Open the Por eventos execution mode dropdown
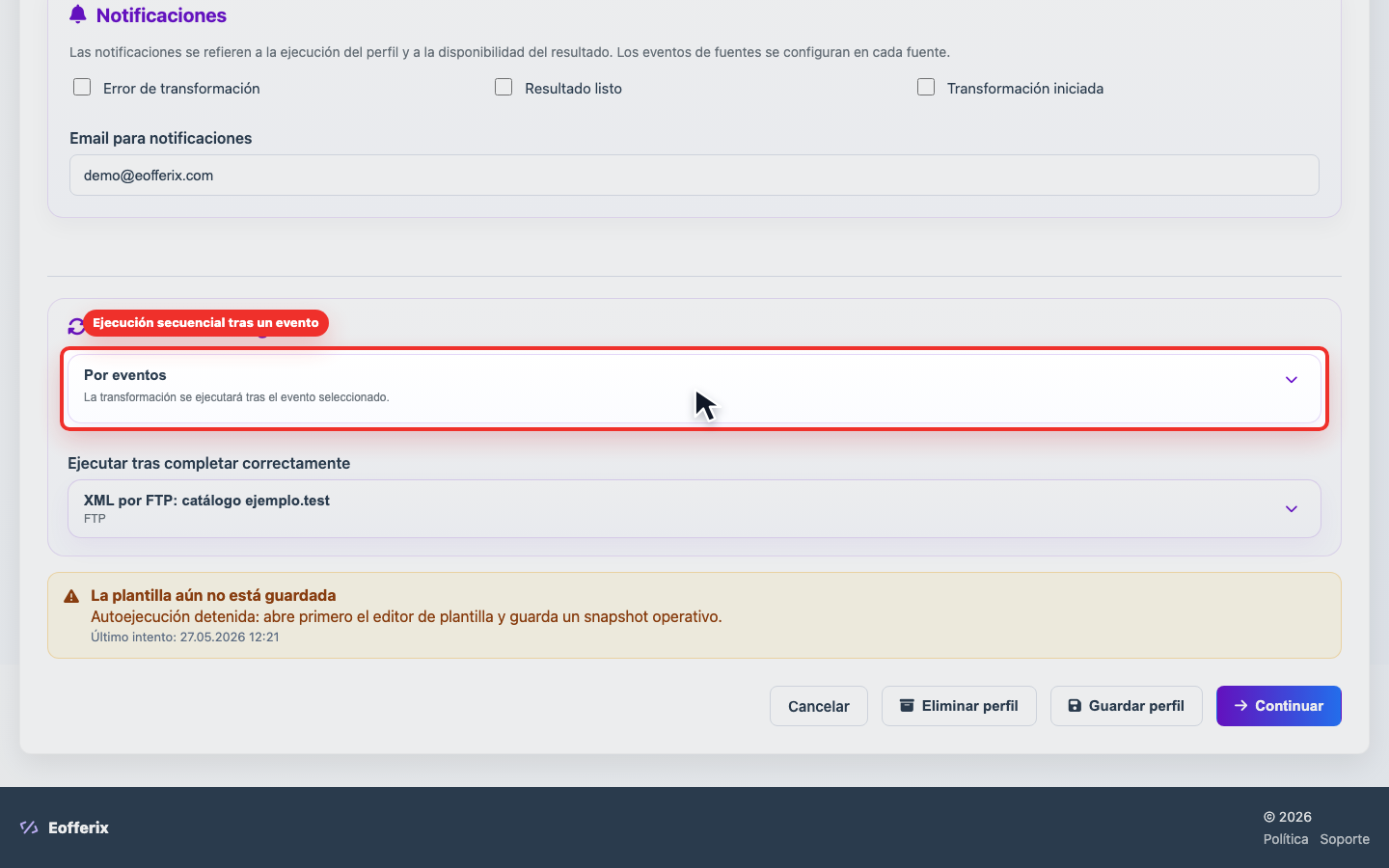The image size is (1389, 868). 694,389
